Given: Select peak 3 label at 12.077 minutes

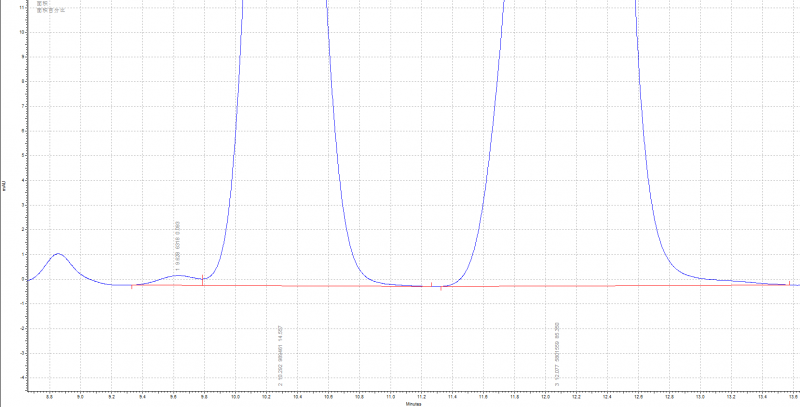Looking at the screenshot, I should click(x=557, y=354).
